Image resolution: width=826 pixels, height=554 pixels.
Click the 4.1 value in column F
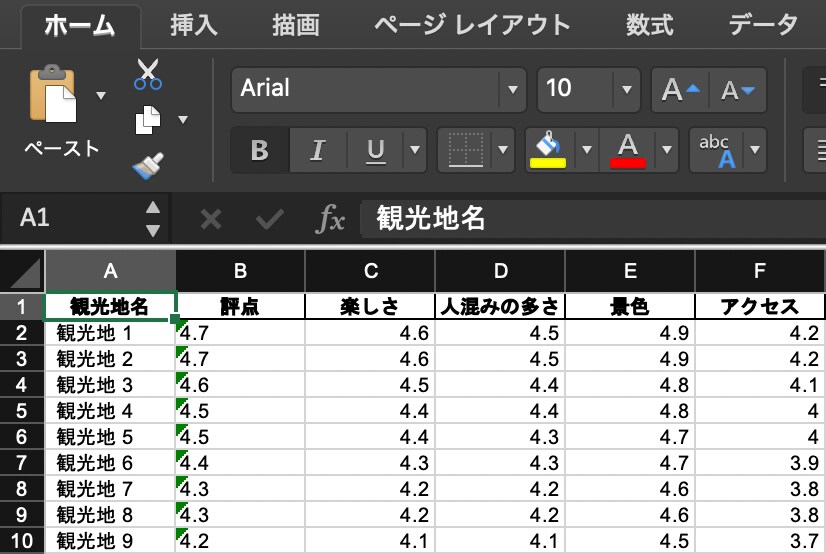[x=760, y=385]
